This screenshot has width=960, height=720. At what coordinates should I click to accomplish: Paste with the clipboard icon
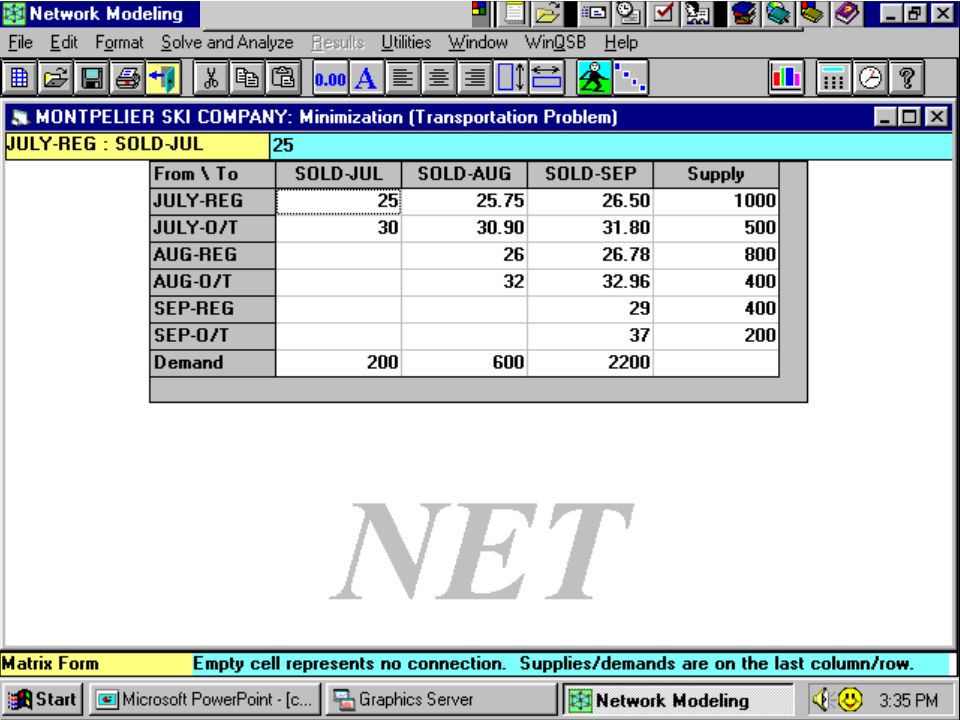coord(283,78)
